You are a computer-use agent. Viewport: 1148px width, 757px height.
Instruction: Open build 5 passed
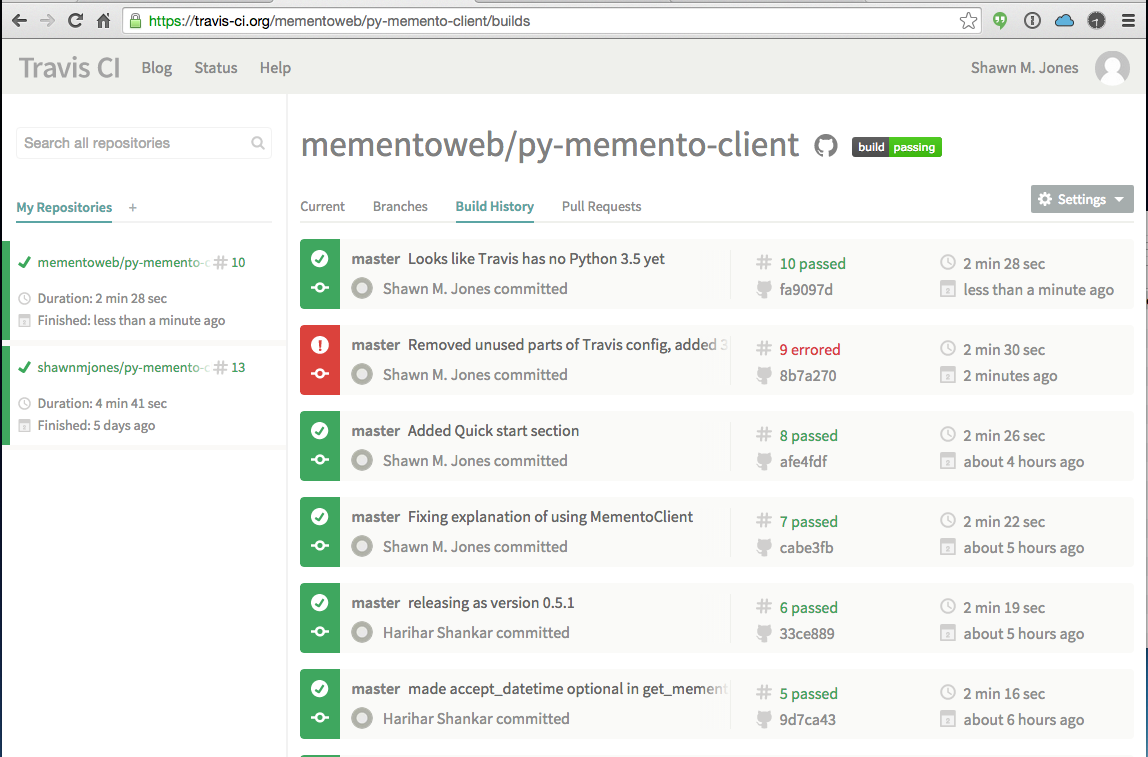pyautogui.click(x=808, y=694)
